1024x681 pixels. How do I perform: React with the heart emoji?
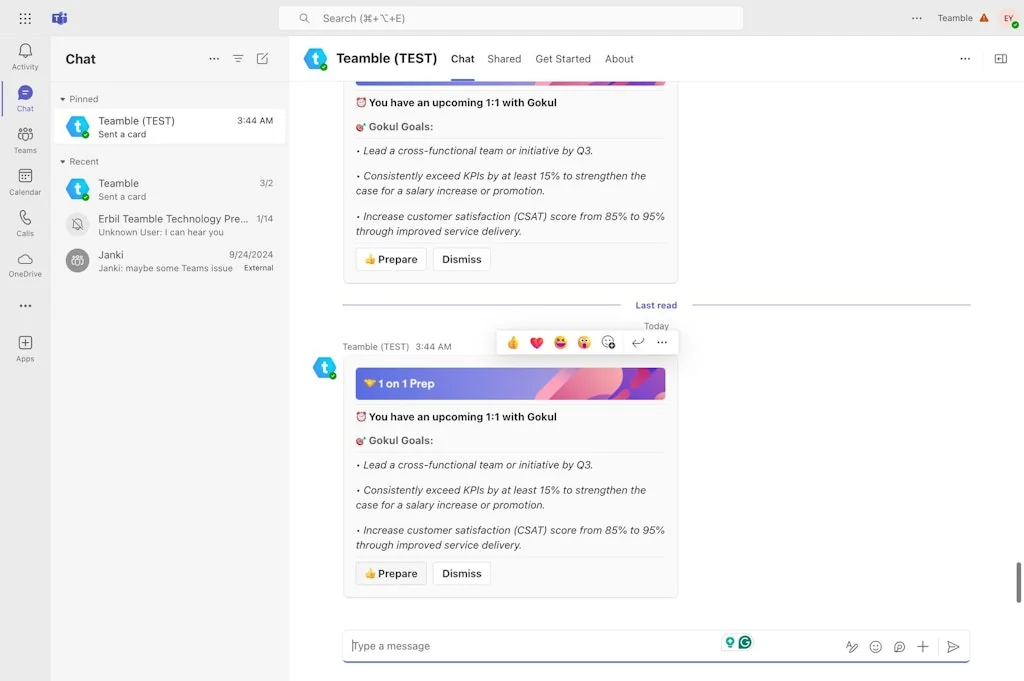coord(537,342)
